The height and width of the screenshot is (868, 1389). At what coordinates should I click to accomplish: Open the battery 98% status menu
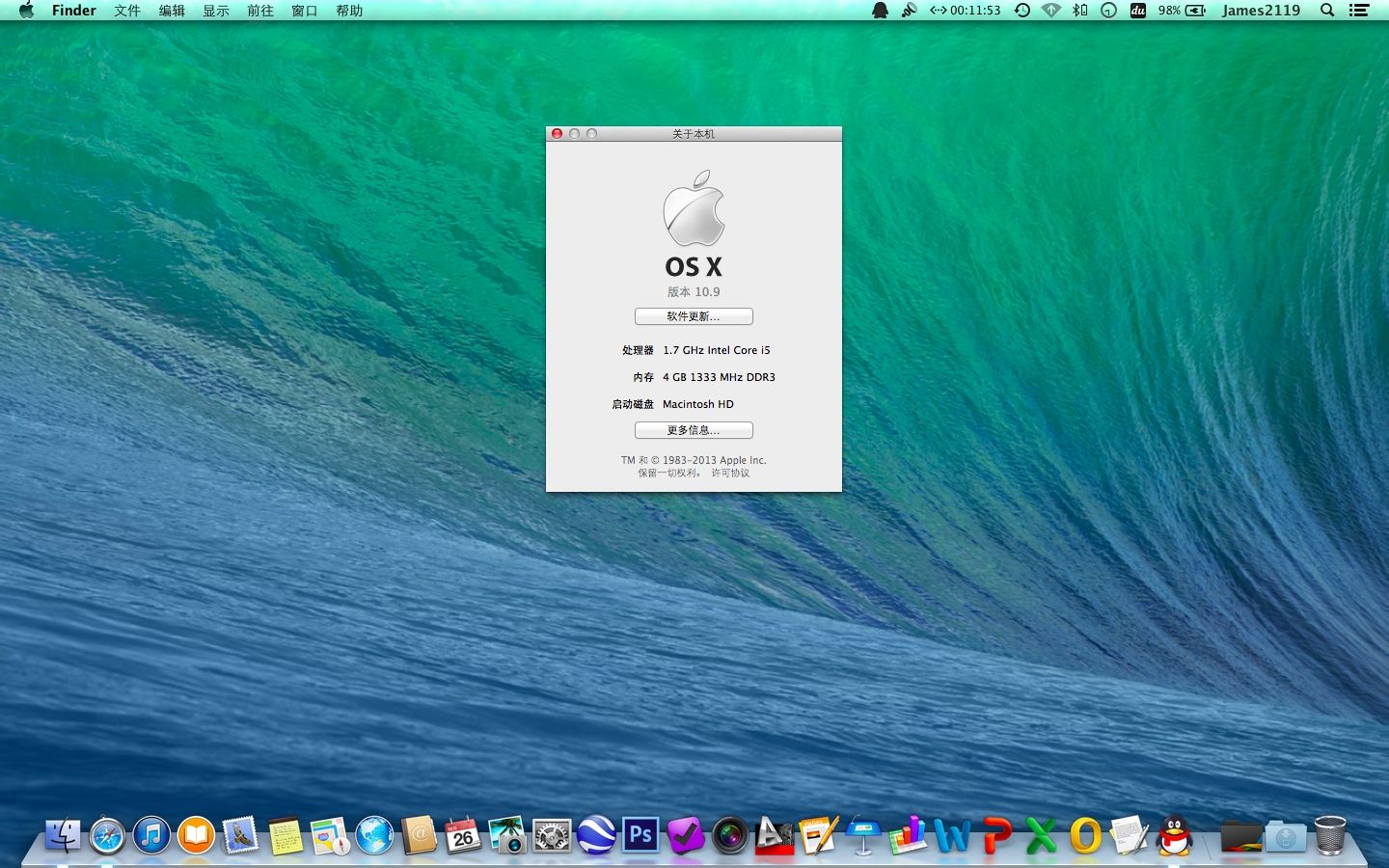pos(1182,11)
